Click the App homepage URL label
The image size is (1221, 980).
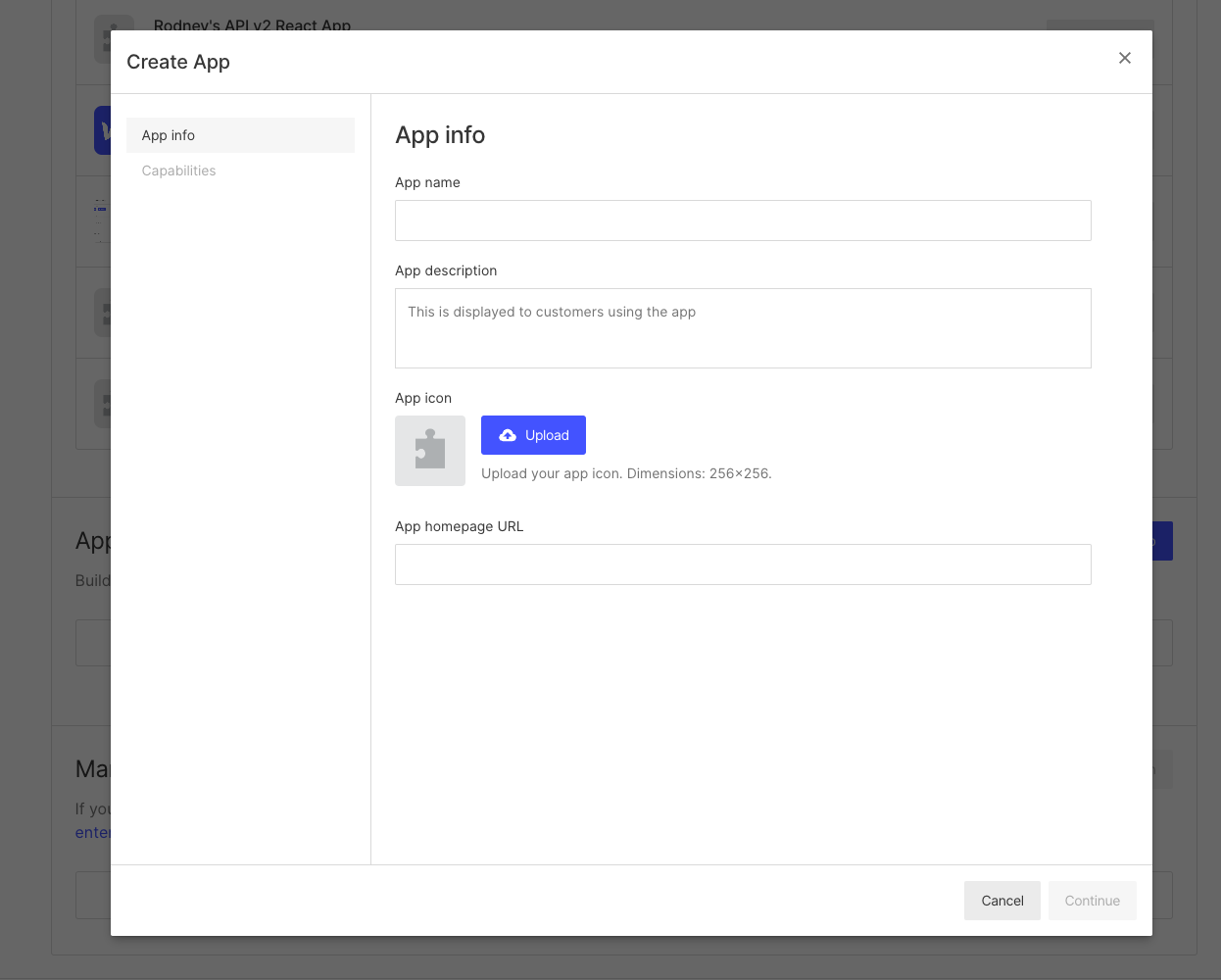point(460,526)
